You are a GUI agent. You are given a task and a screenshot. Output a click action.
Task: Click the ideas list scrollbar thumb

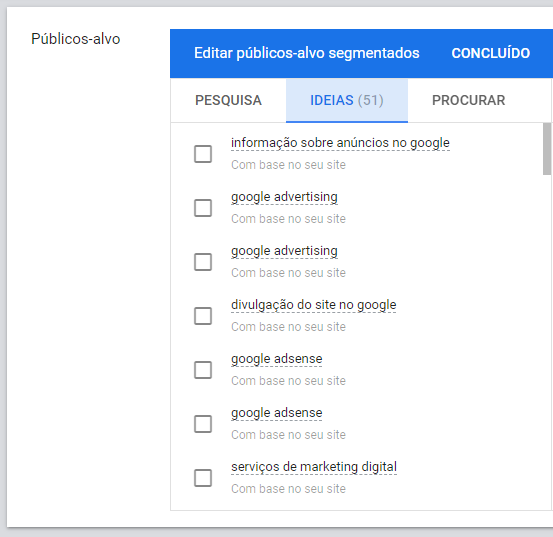click(547, 148)
